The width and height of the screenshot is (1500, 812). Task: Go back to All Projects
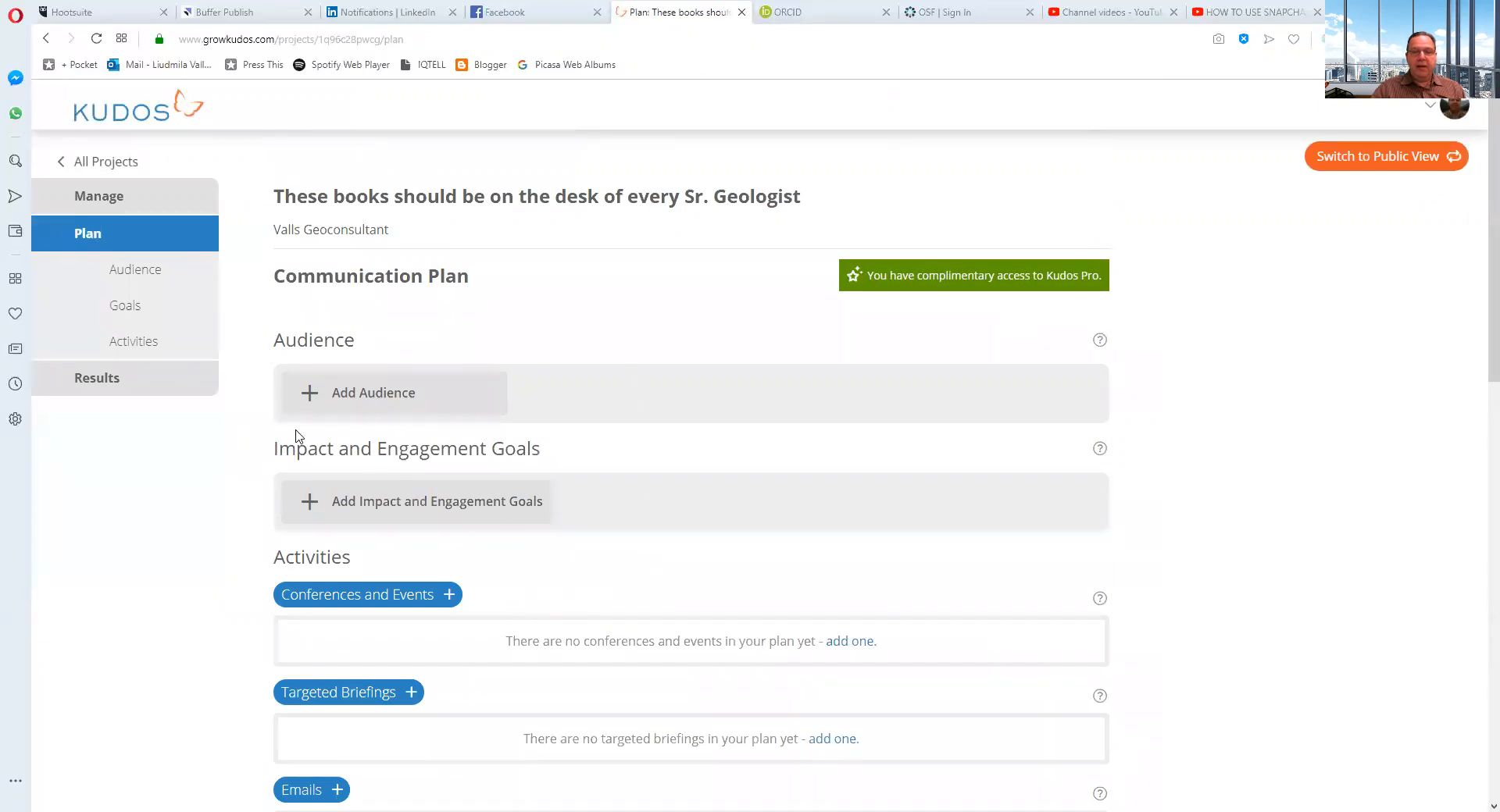point(98,162)
